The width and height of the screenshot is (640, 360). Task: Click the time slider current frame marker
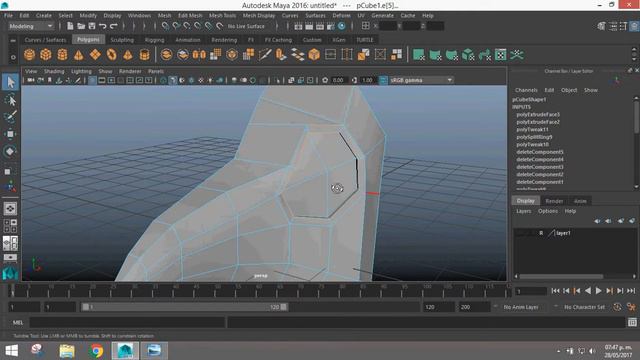[12, 290]
